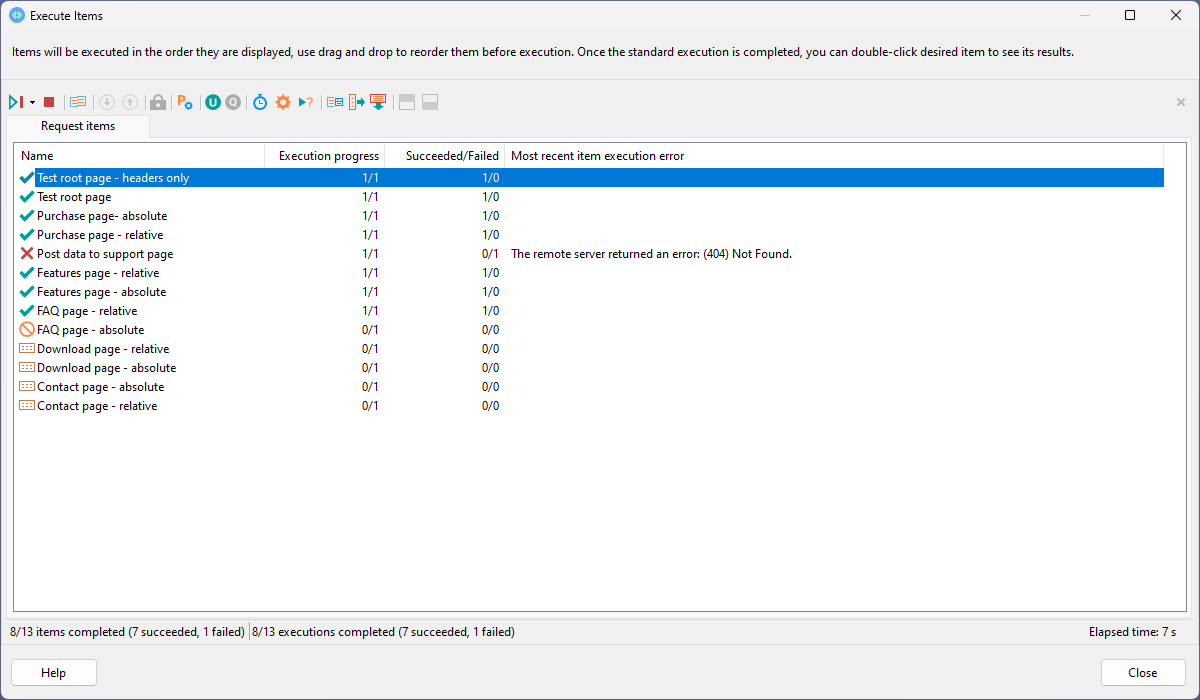Click the green Execute play button

(x=16, y=102)
